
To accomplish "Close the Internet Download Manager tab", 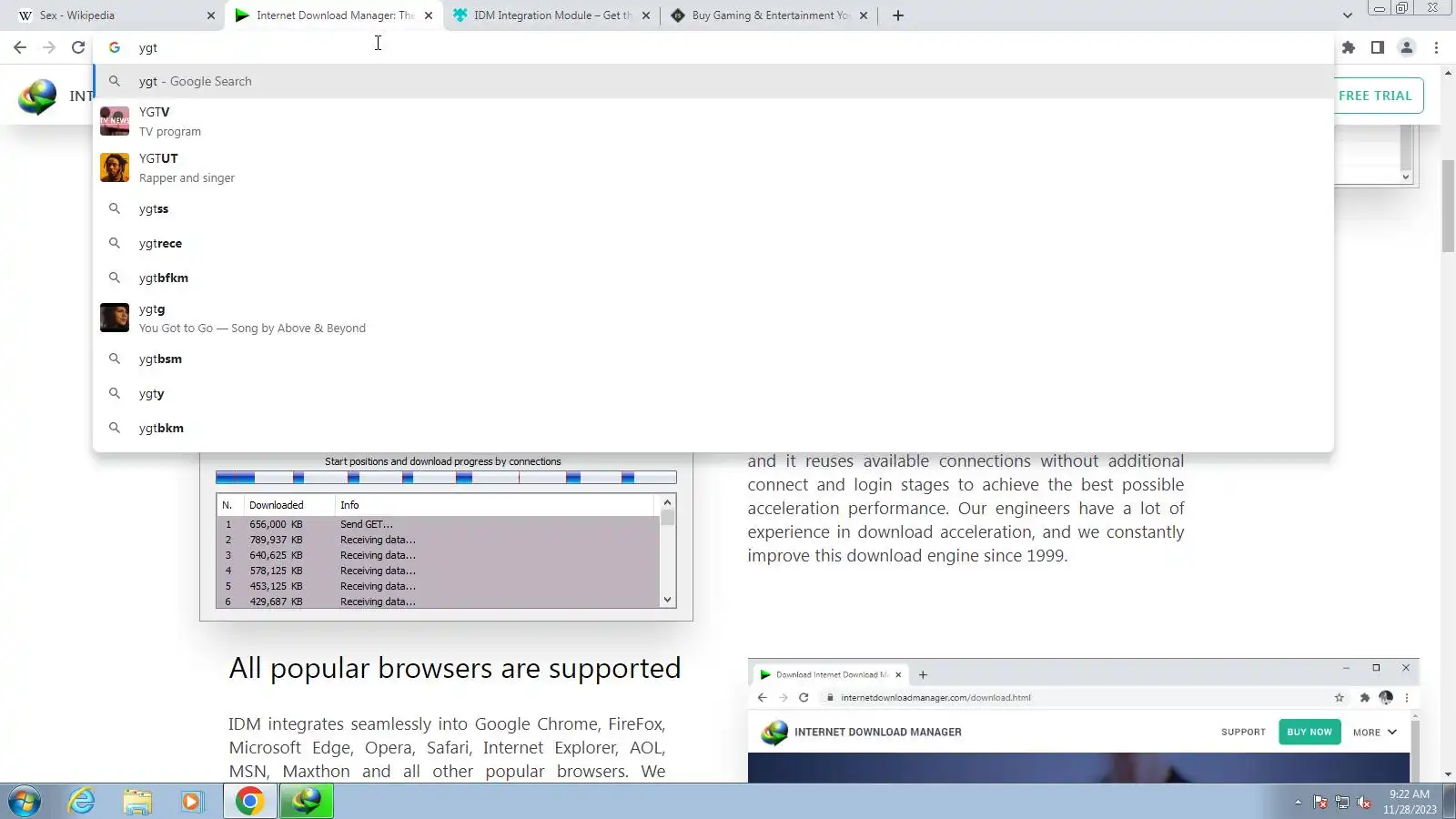I will [429, 15].
